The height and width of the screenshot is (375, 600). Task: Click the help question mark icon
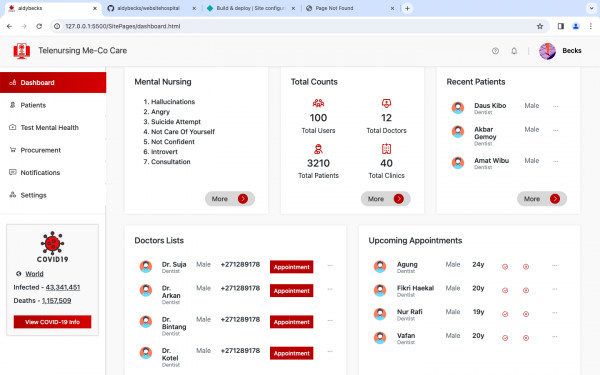coord(495,51)
